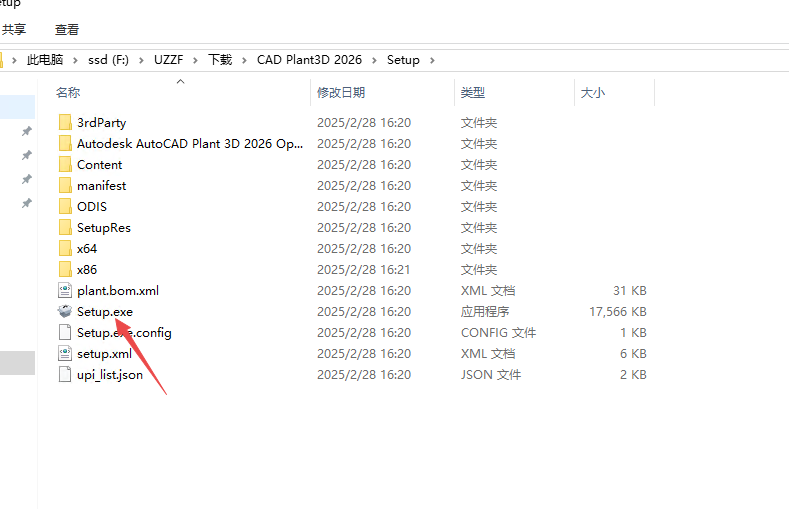This screenshot has height=509, width=789.
Task: Navigate to CAD Plant3D 2026 breadcrumb
Action: [x=309, y=60]
